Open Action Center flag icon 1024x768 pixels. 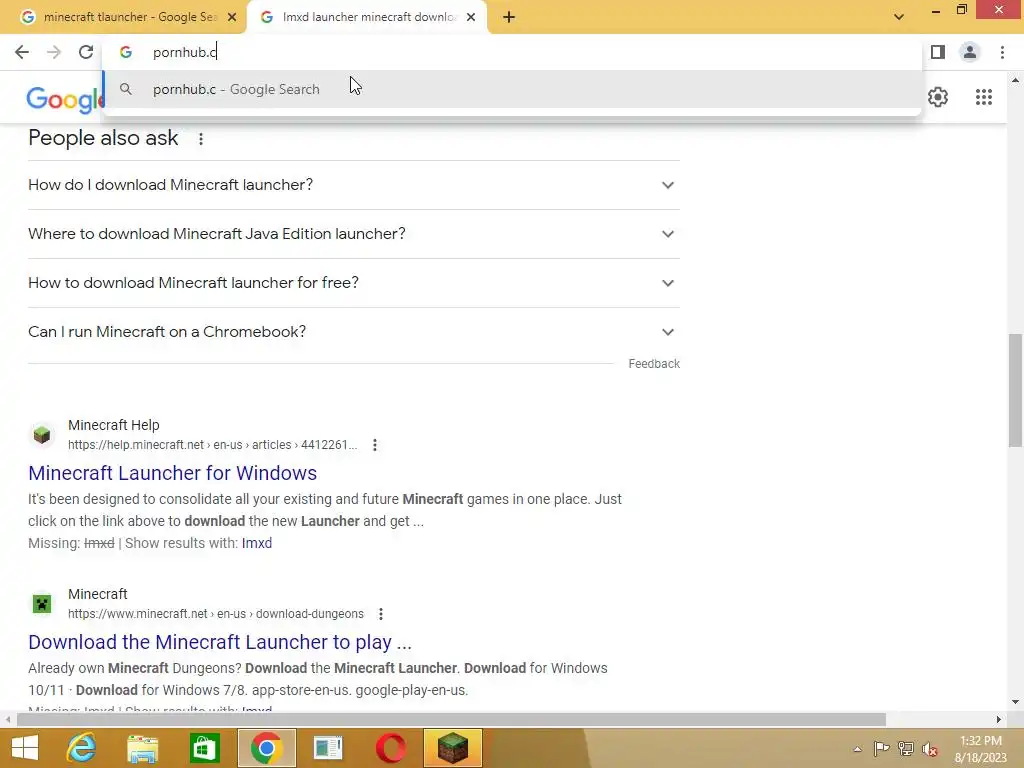pos(881,748)
